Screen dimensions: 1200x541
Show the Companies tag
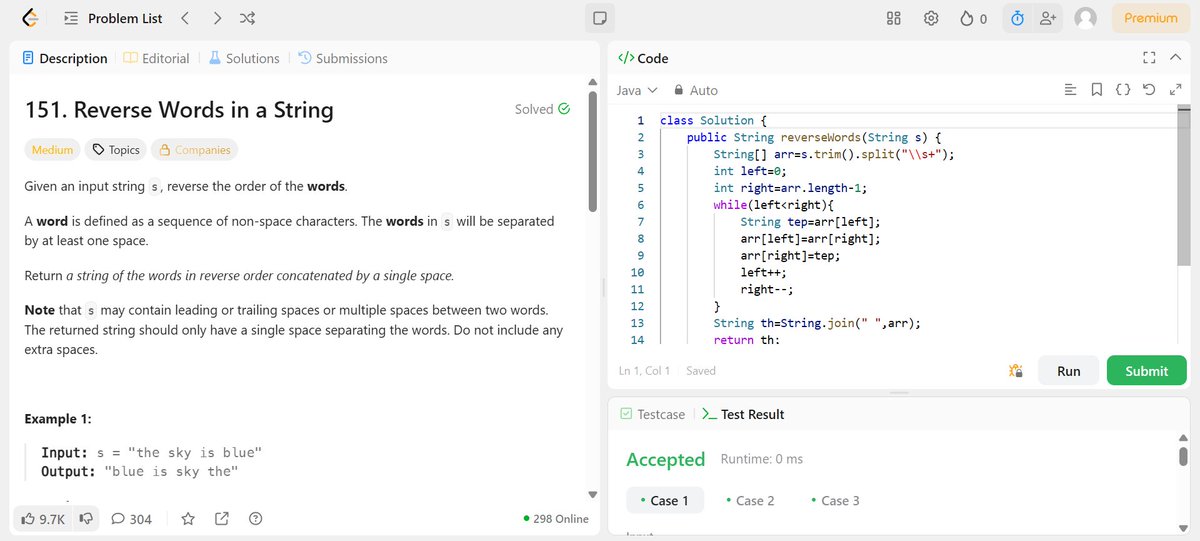[x=194, y=150]
